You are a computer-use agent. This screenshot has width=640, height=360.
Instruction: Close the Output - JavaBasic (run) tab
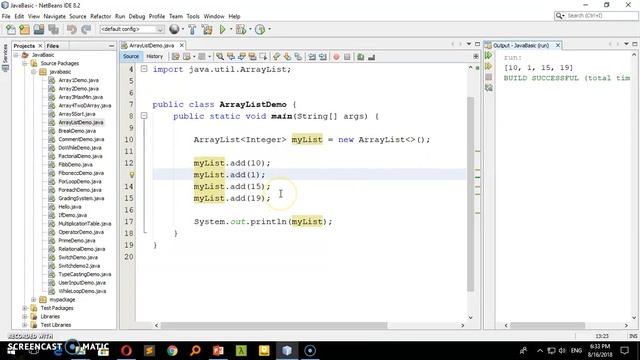[558, 45]
